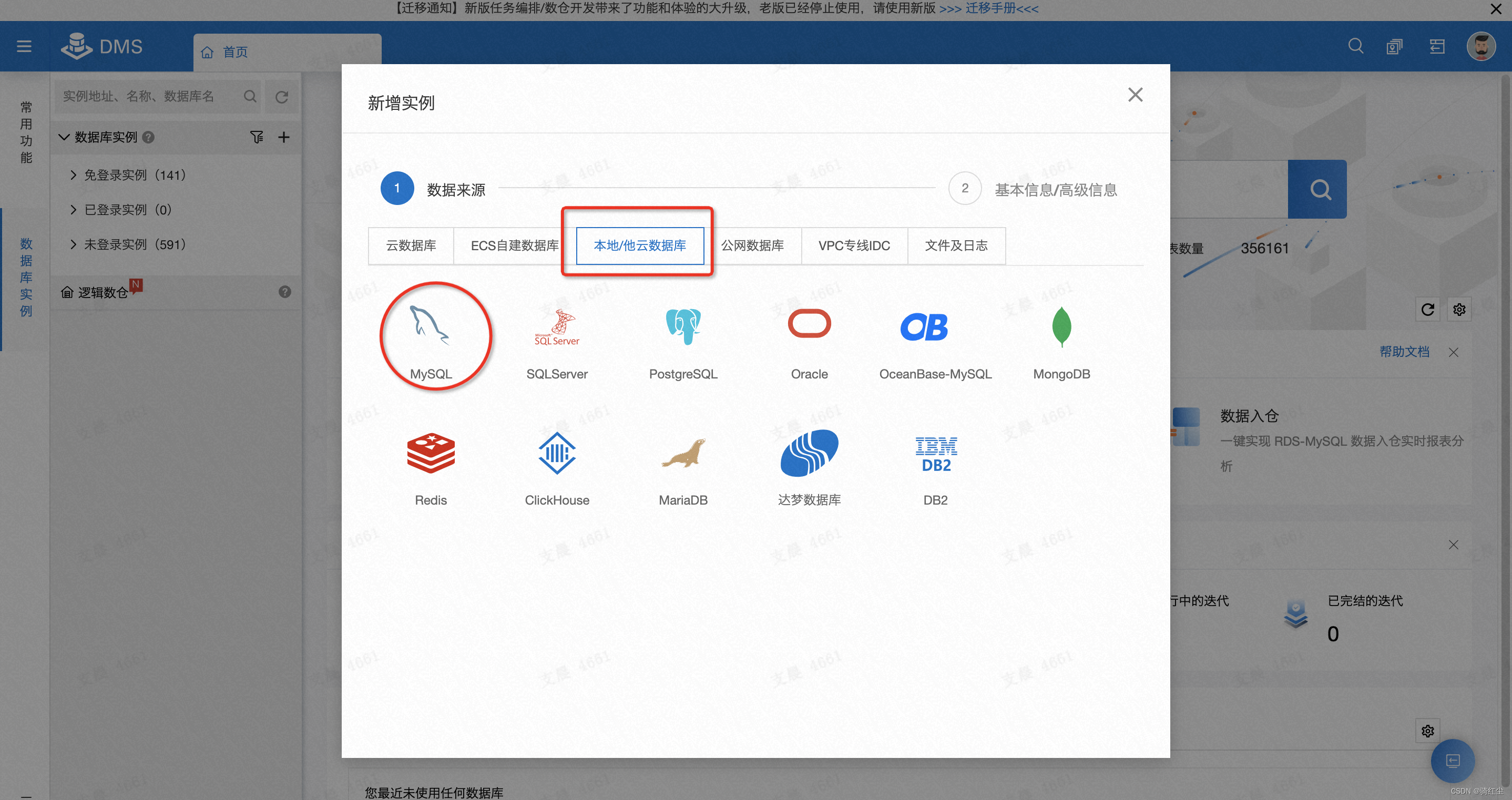Screen dimensions: 1512x800
Task: Close the 新增实例 dialog
Action: (1135, 95)
